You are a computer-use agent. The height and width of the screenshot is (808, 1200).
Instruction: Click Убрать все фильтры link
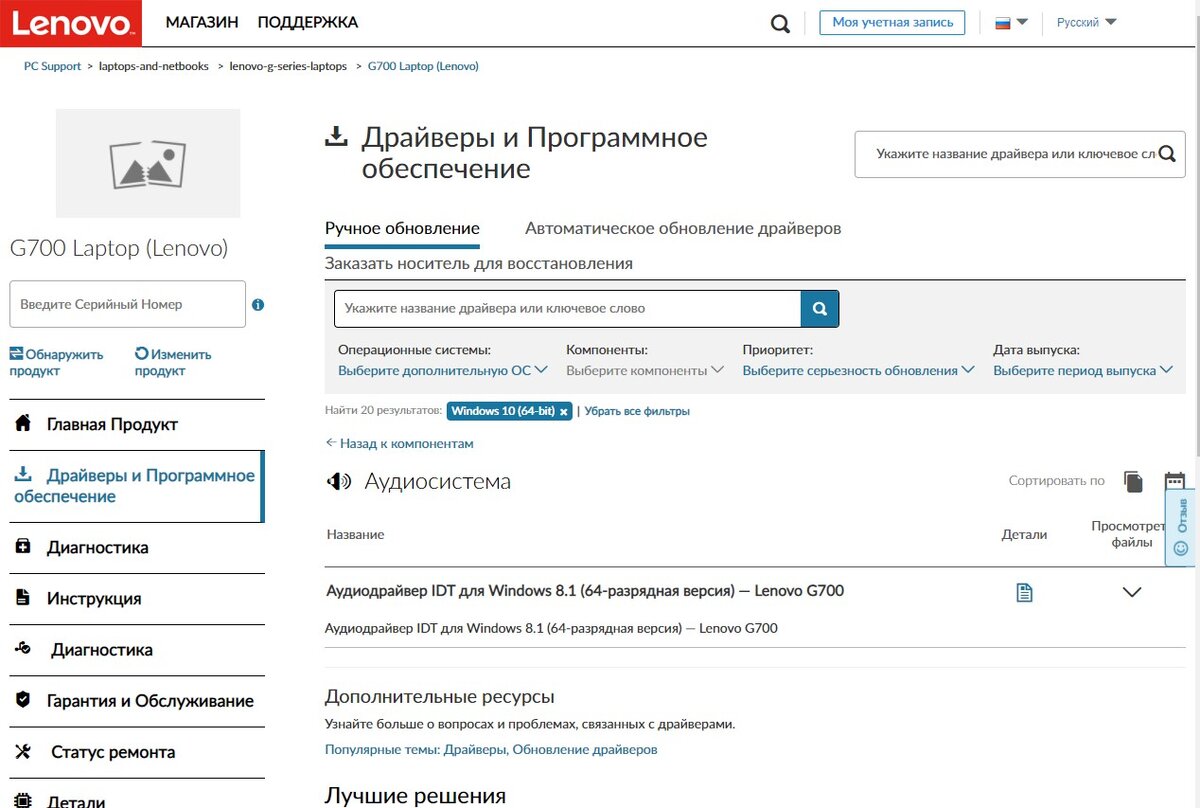[637, 411]
